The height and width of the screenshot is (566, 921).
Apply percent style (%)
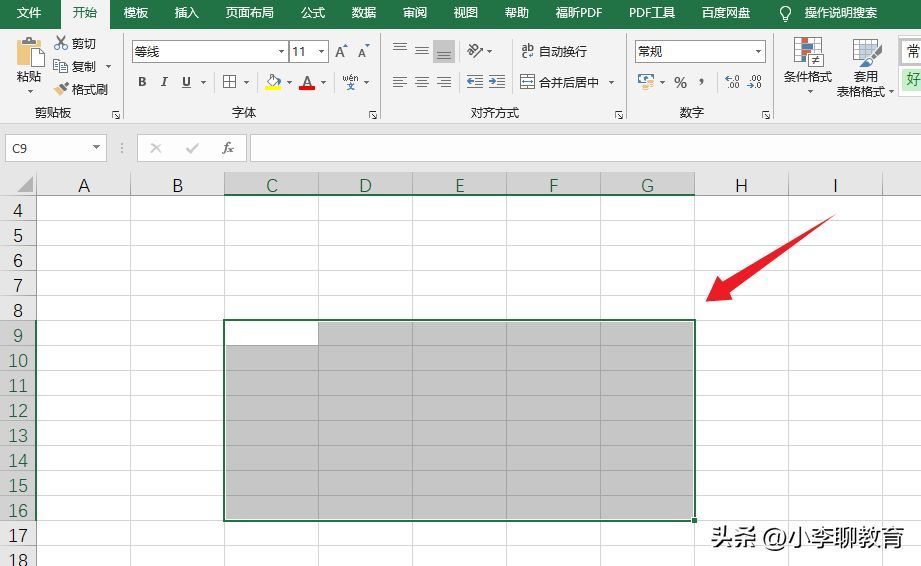[680, 82]
